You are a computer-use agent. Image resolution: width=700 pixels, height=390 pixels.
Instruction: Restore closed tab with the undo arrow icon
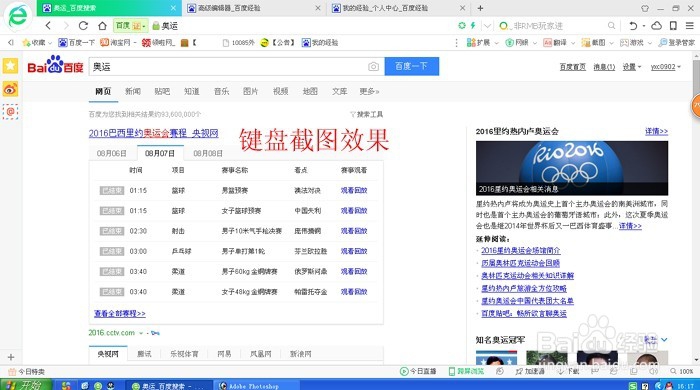pos(633,26)
